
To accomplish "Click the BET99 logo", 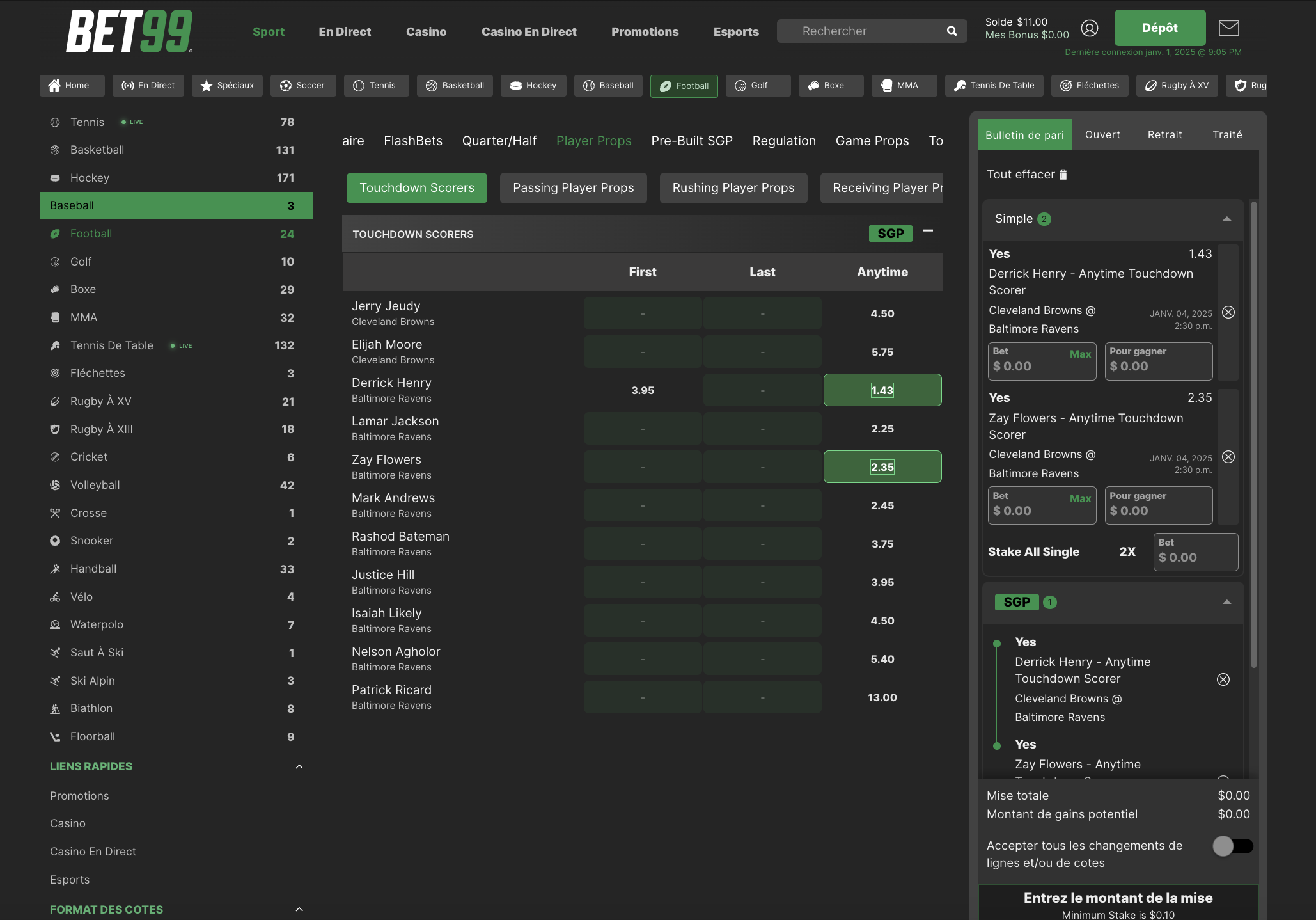I will coord(130,31).
